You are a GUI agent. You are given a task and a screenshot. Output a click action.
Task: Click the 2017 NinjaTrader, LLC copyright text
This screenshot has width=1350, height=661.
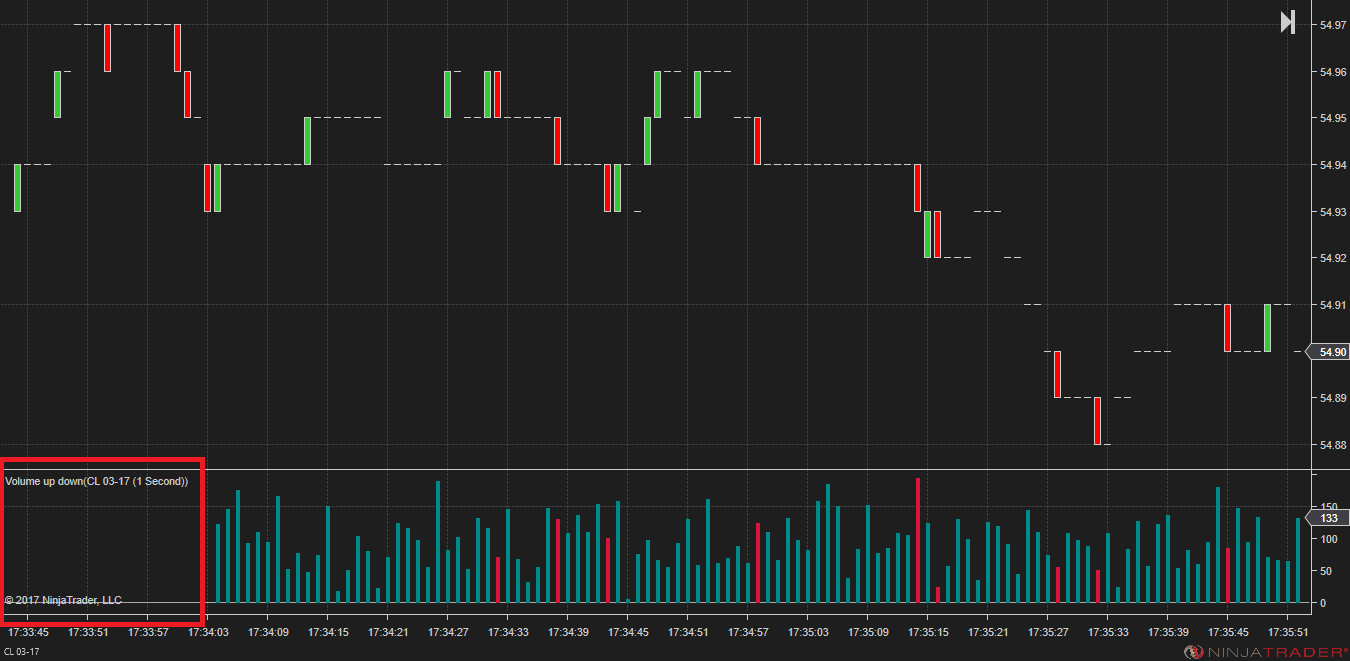[x=63, y=600]
